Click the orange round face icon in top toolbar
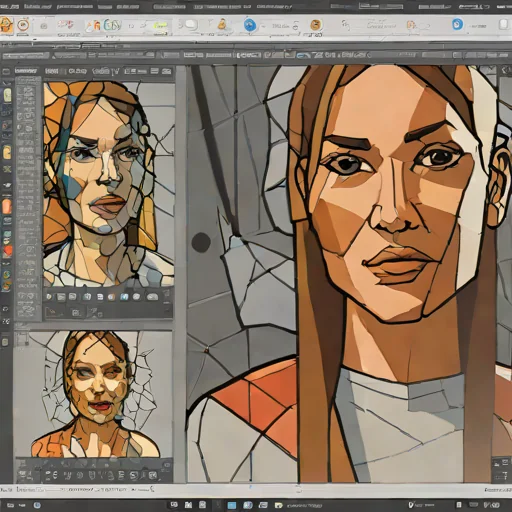This screenshot has width=512, height=512. click(315, 25)
